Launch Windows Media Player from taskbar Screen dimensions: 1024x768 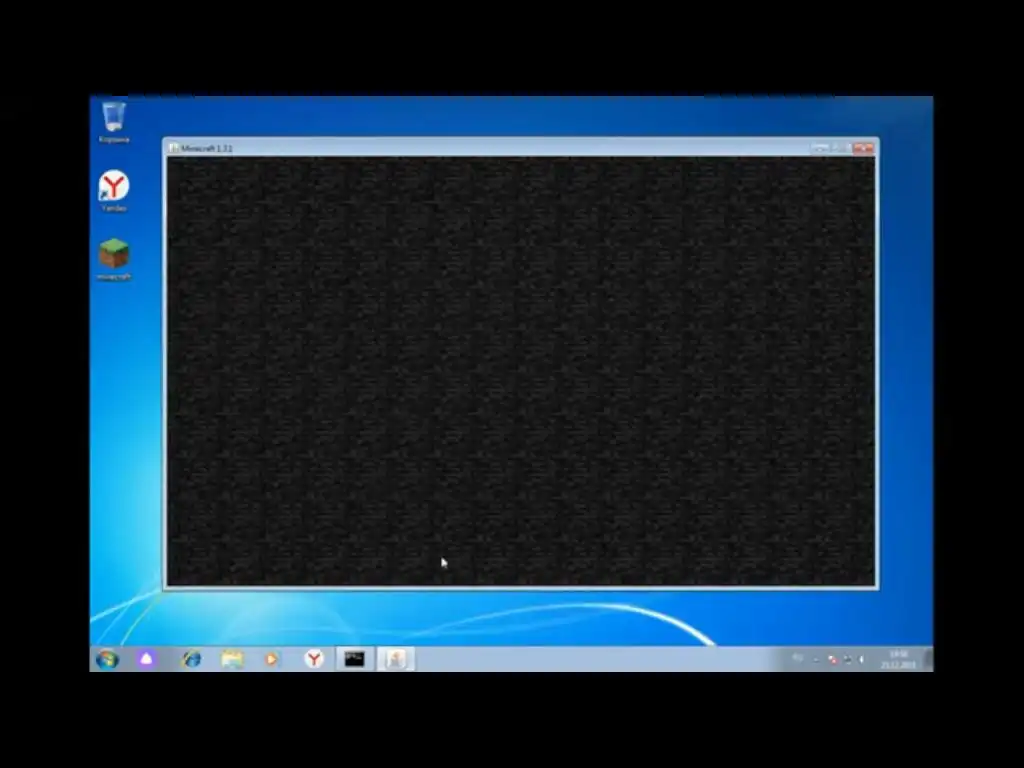272,660
